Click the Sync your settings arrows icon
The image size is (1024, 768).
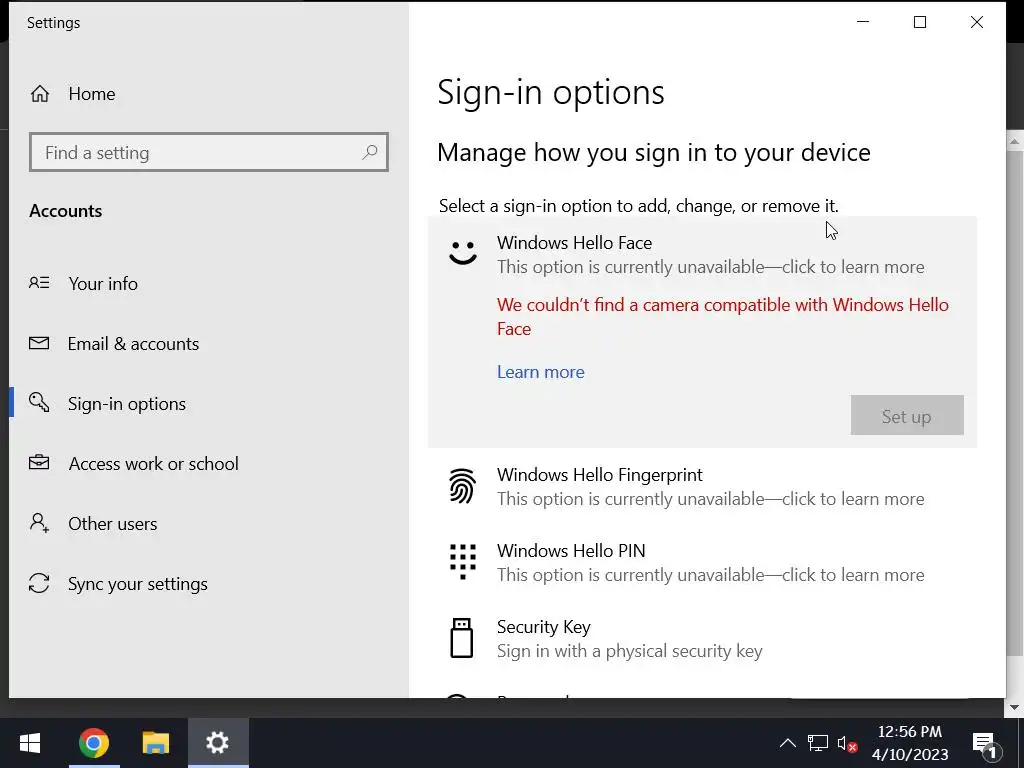point(39,583)
